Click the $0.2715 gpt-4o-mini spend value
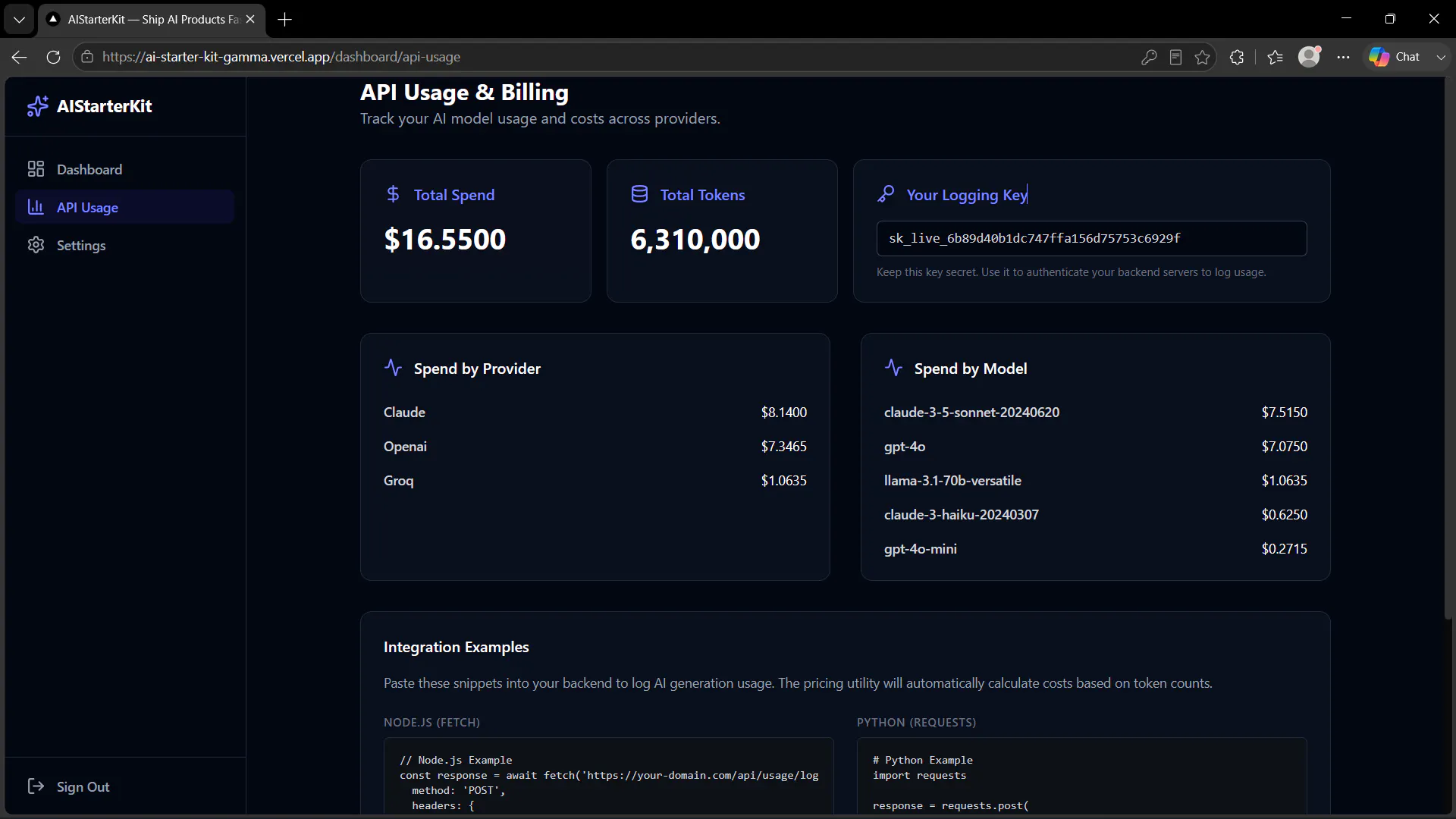The image size is (1456, 819). [1285, 548]
